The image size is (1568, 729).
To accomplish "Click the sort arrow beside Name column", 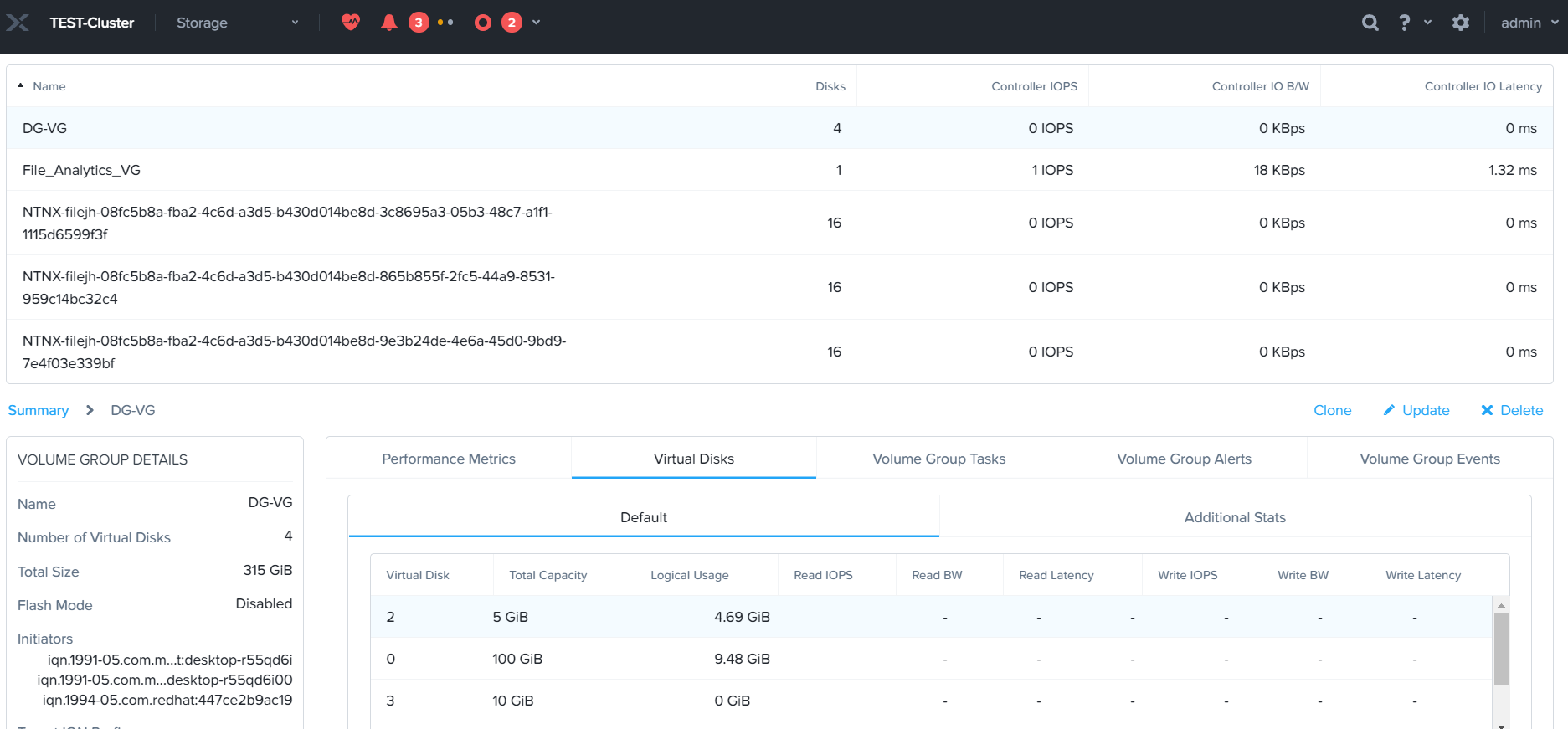I will click(21, 85).
